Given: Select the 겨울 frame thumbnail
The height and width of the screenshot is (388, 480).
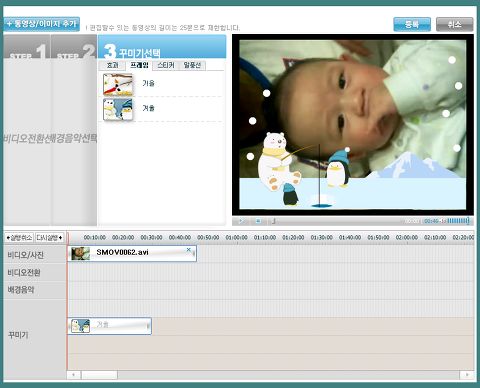Looking at the screenshot, I should tap(118, 109).
